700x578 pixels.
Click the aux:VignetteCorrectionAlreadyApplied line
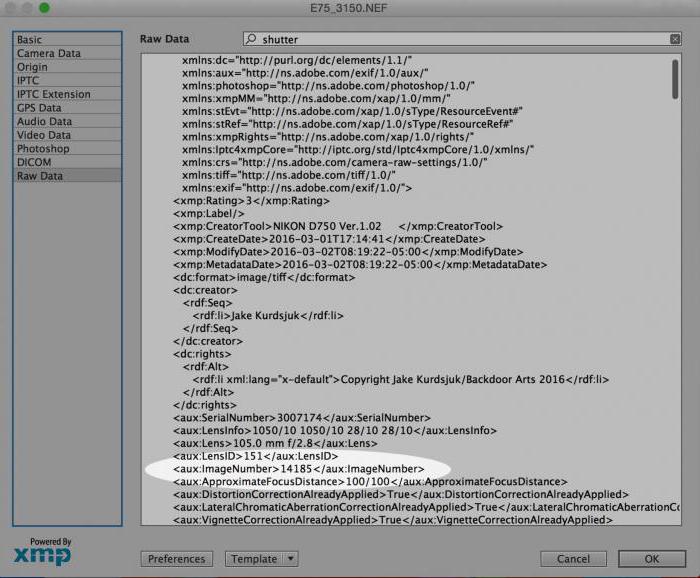tap(393, 520)
